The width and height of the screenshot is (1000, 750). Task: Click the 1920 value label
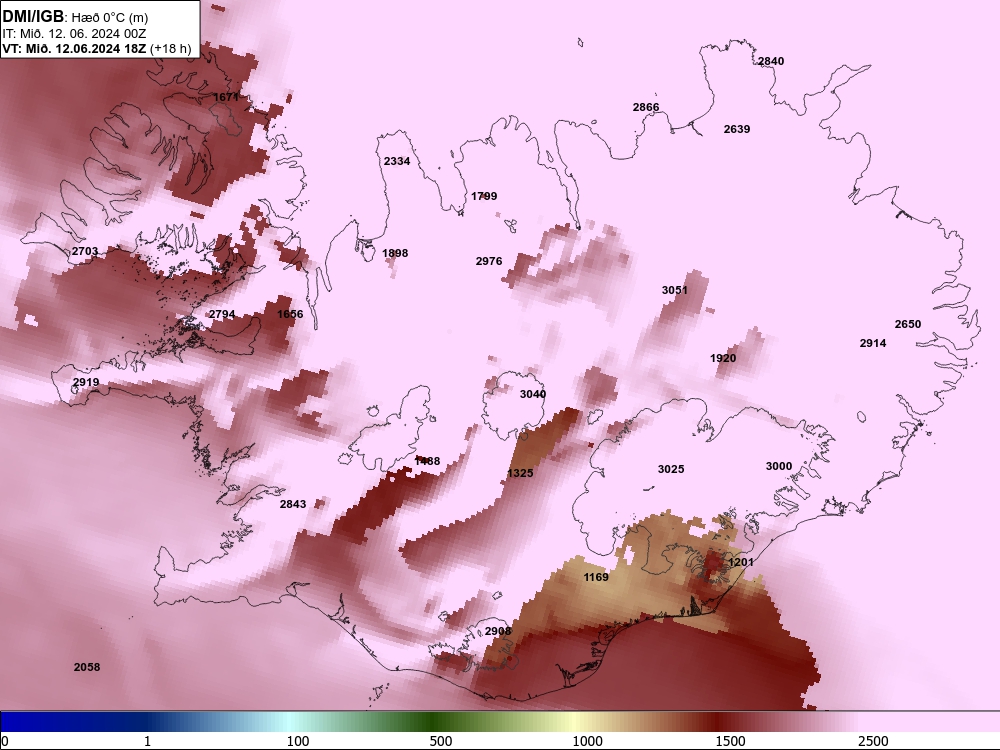point(723,358)
